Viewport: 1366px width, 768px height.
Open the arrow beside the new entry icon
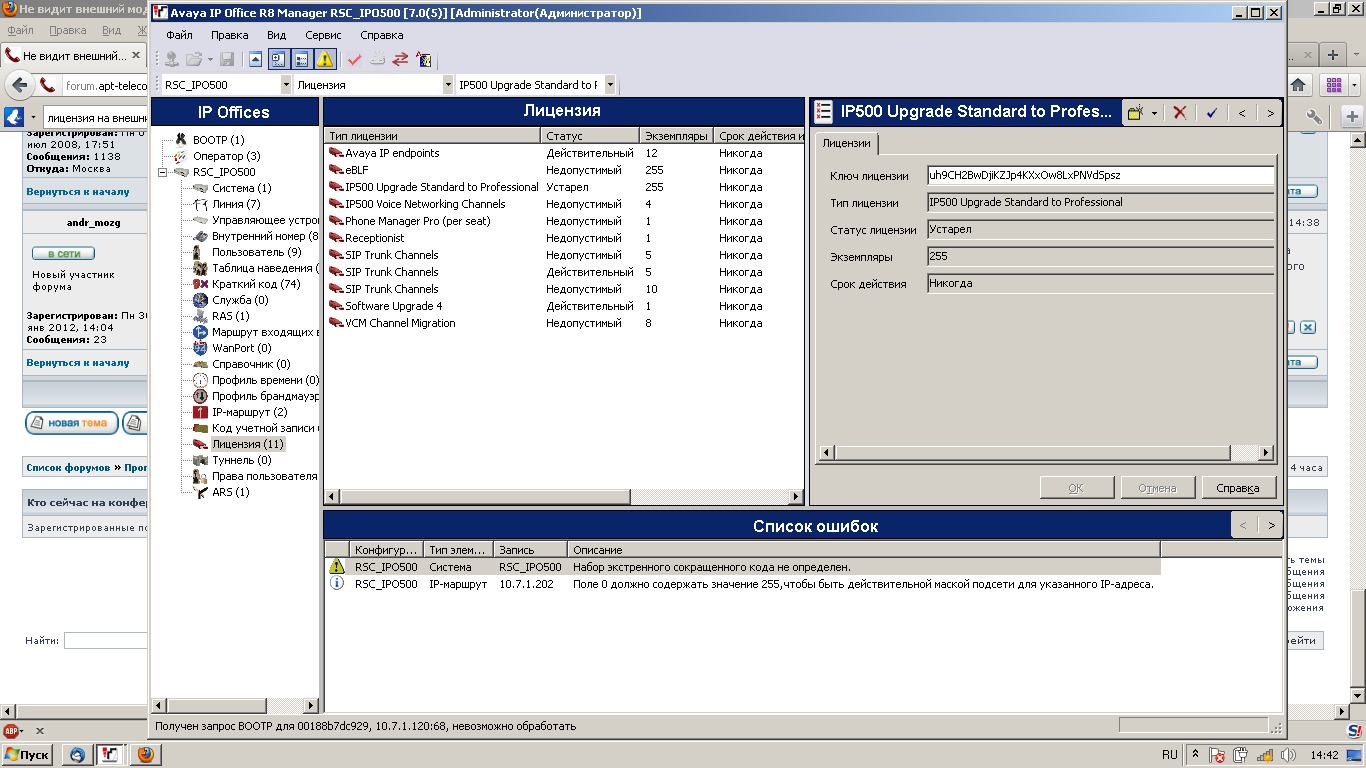[1154, 113]
